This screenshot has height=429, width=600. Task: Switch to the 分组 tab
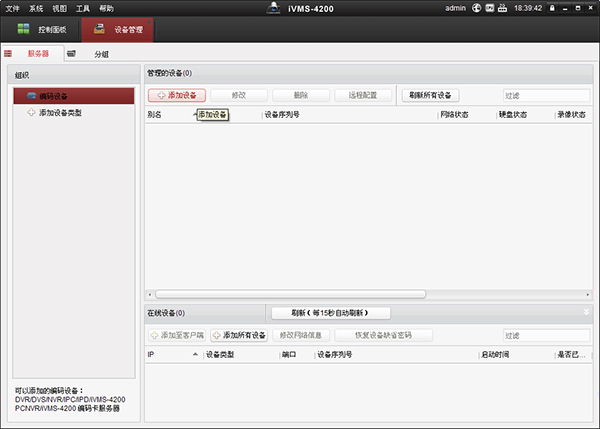pos(101,54)
